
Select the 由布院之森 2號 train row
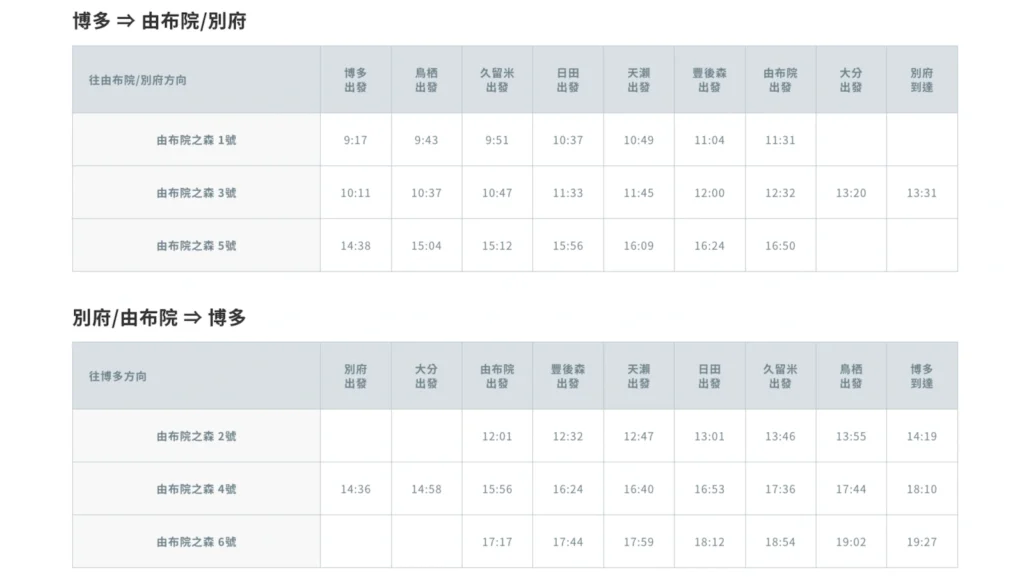pyautogui.click(x=515, y=436)
